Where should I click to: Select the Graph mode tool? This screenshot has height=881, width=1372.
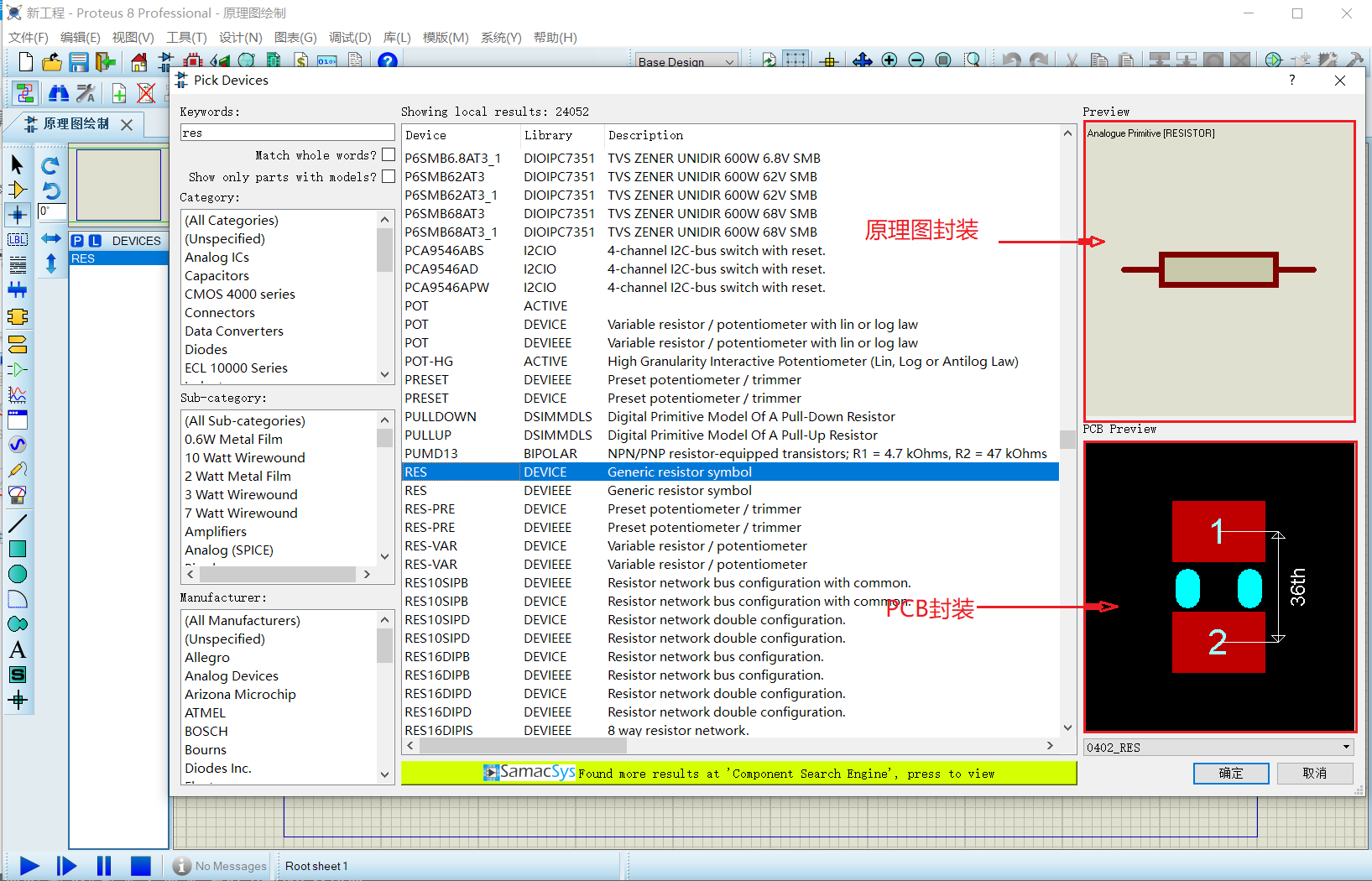[x=17, y=394]
